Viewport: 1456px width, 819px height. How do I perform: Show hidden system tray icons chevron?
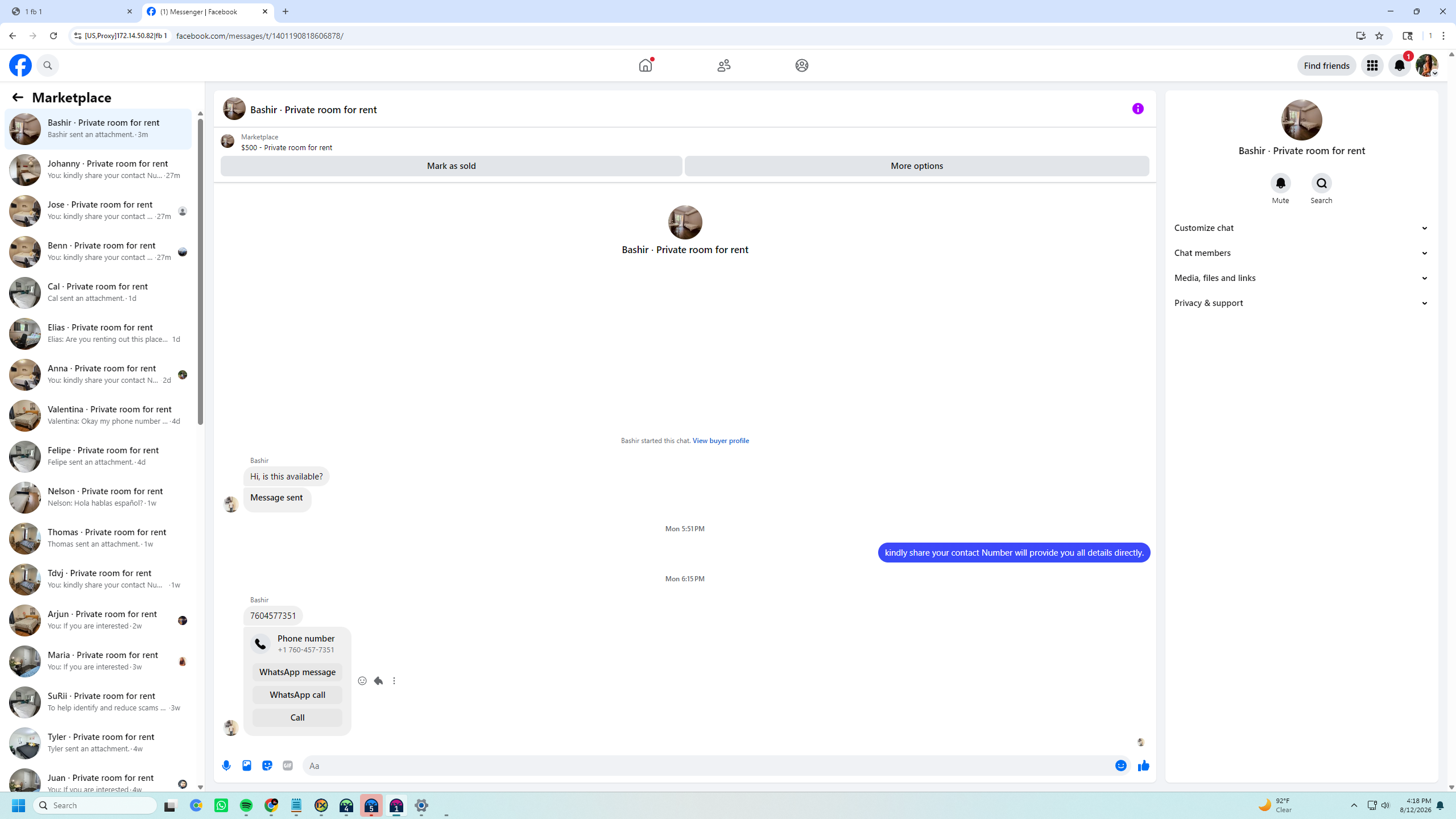(1354, 805)
